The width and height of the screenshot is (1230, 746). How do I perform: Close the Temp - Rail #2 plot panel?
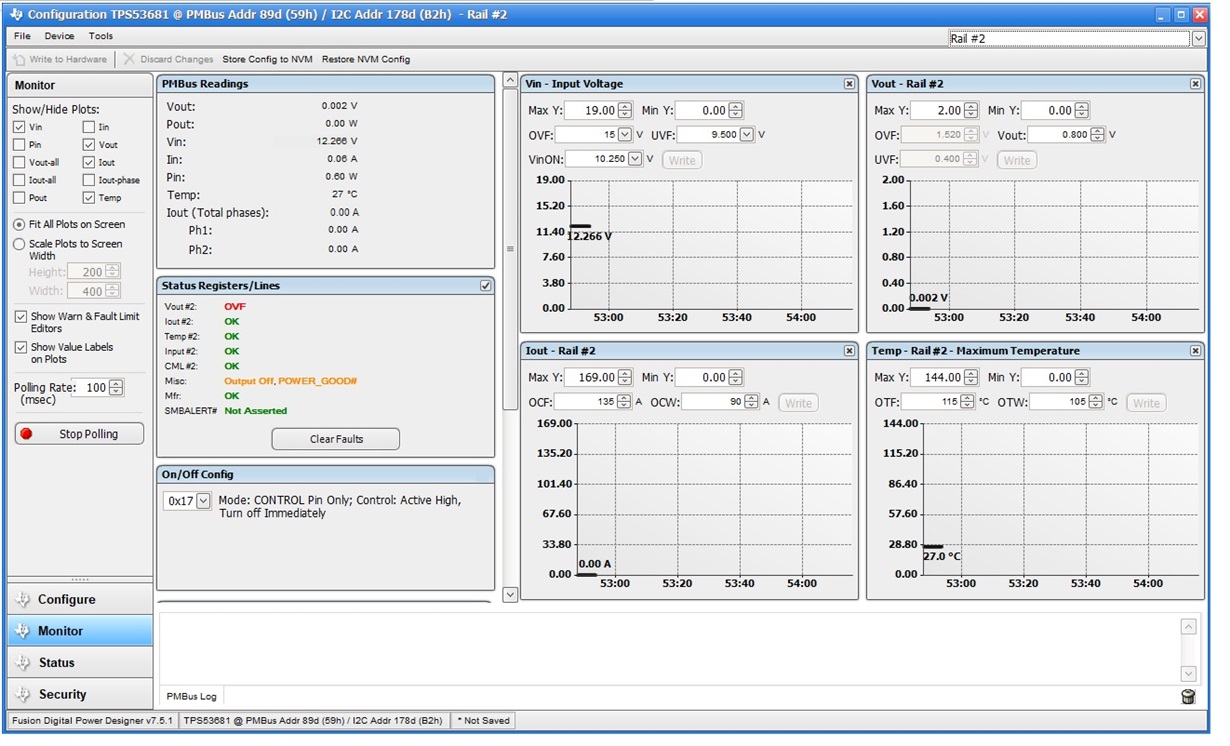coord(1195,351)
